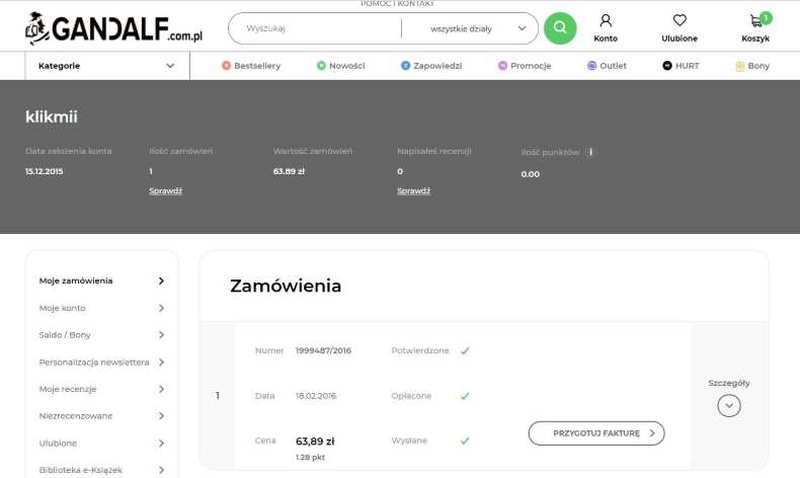Open the Koszyk cart icon
Image resolution: width=800 pixels, height=478 pixels.
tap(756, 21)
